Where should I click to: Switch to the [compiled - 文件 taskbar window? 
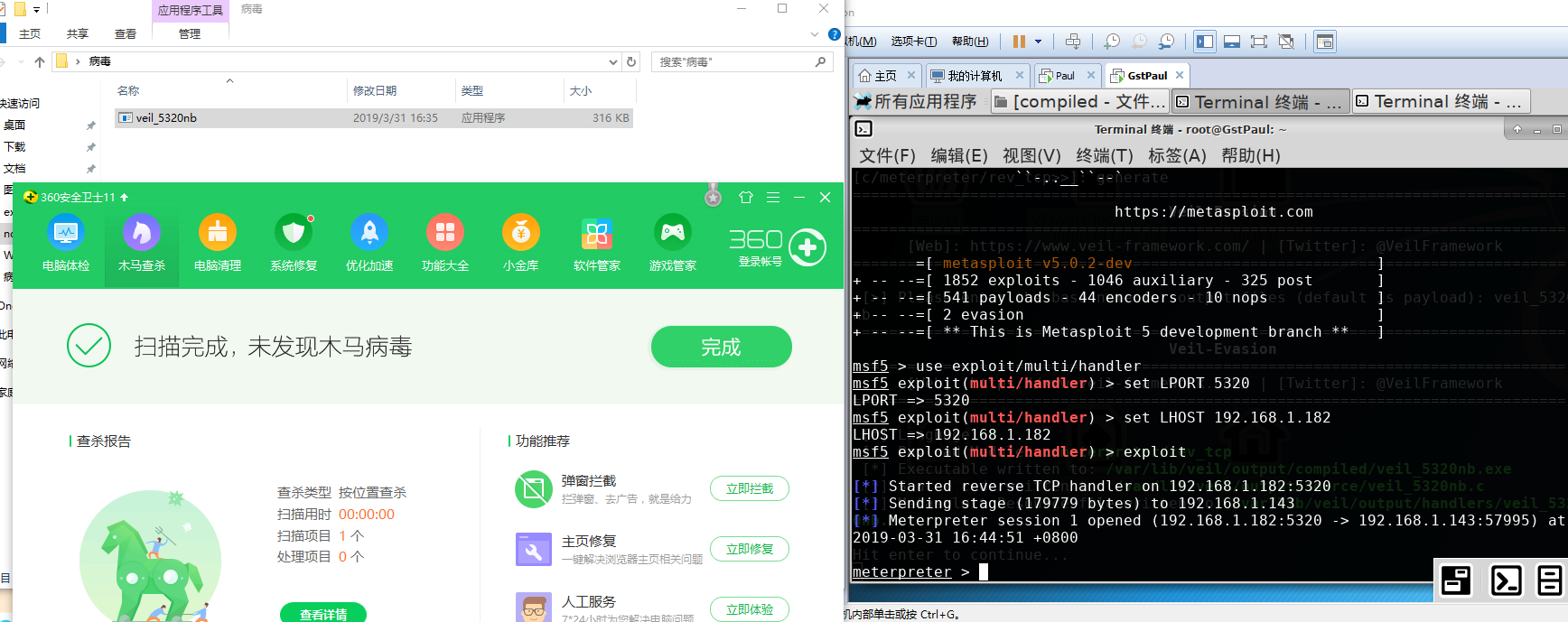(1080, 101)
